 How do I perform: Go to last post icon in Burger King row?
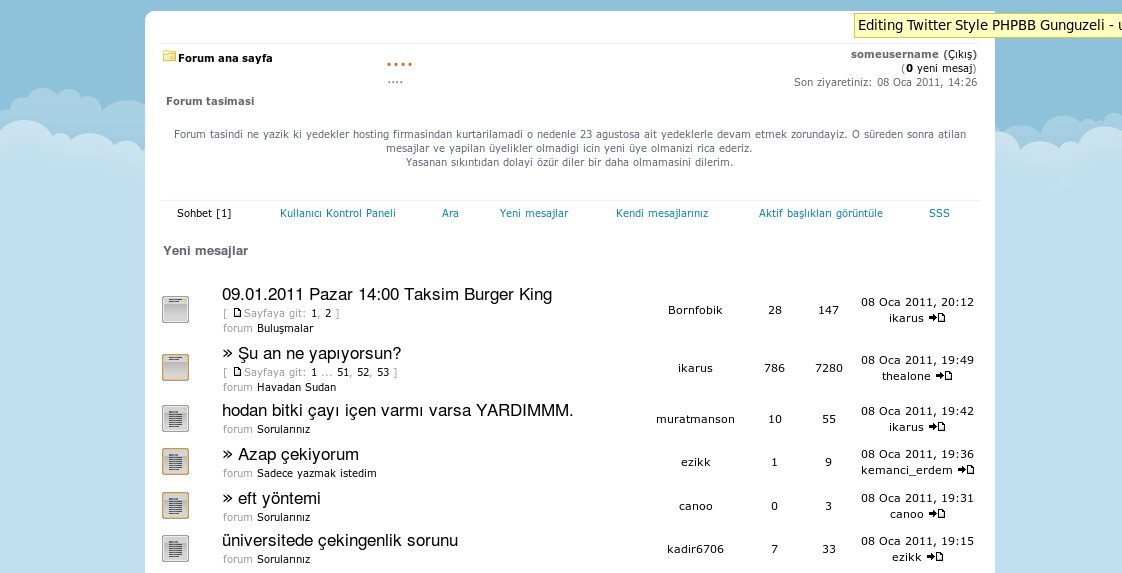[937, 318]
